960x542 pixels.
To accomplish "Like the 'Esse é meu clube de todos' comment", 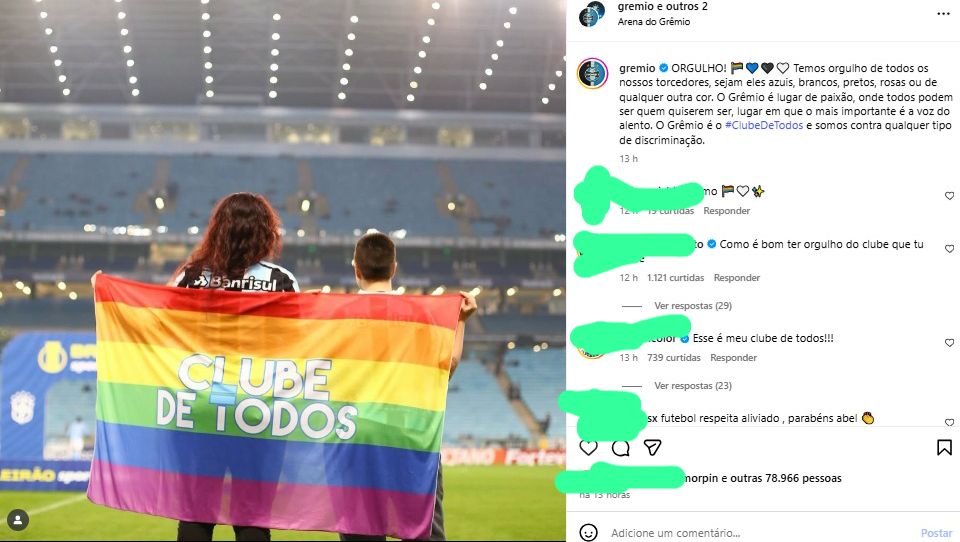I will coord(949,342).
